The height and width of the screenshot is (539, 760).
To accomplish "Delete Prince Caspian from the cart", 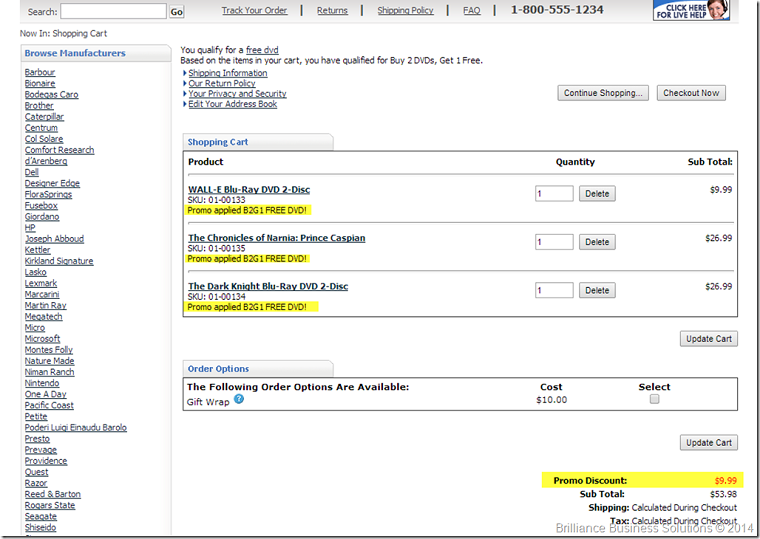I will (x=597, y=242).
